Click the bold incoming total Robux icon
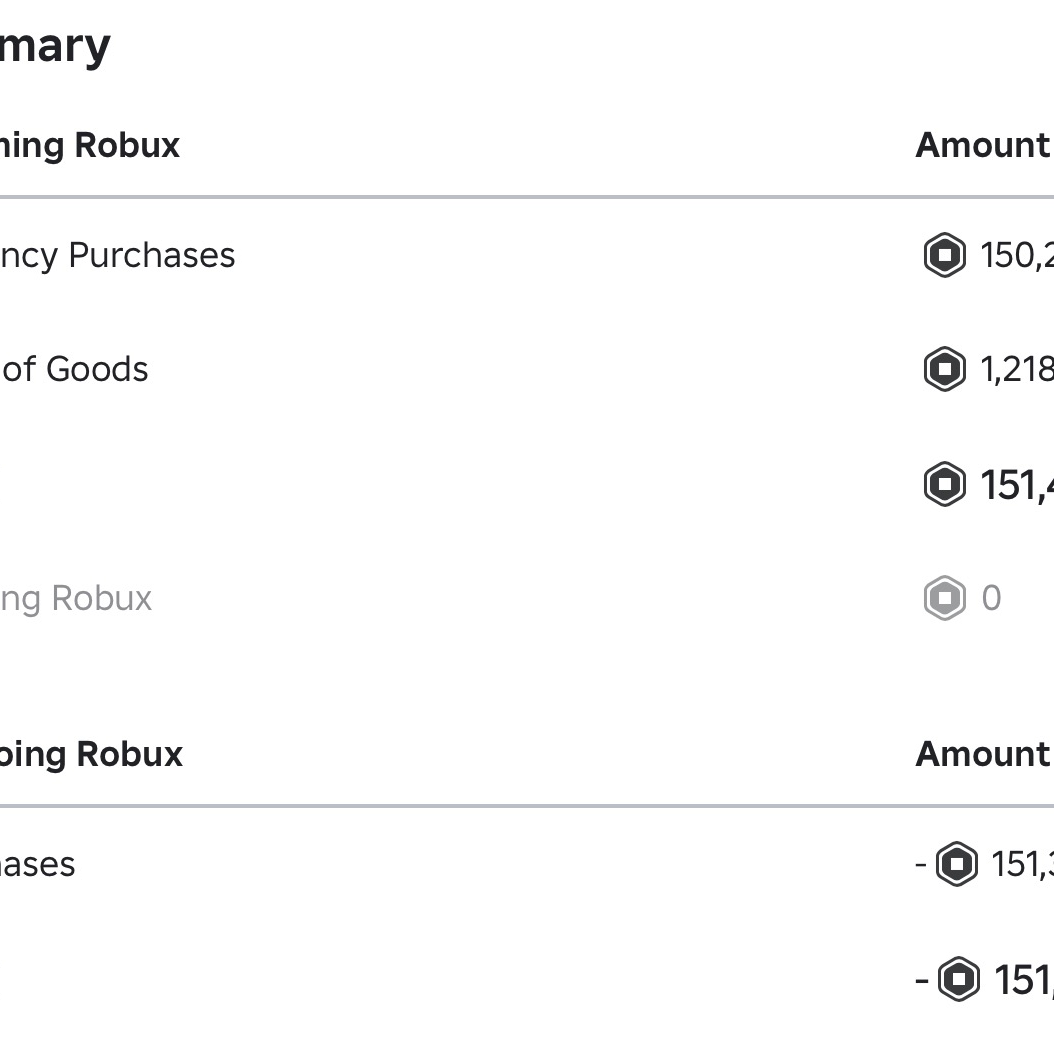The height and width of the screenshot is (1054, 1054). pos(944,484)
